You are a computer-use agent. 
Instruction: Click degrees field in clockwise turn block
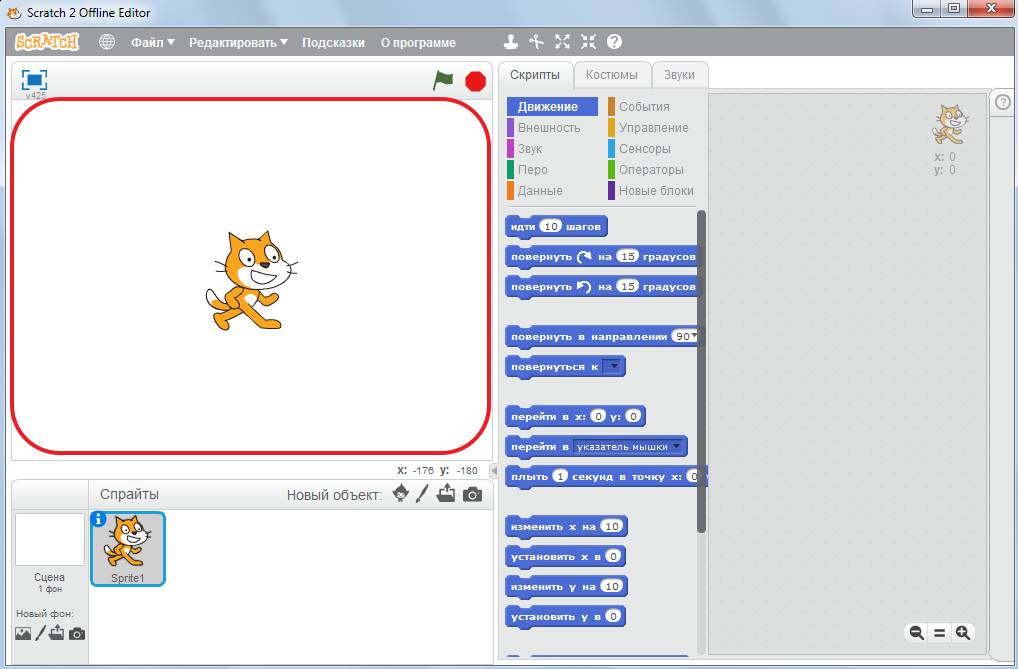pyautogui.click(x=627, y=257)
